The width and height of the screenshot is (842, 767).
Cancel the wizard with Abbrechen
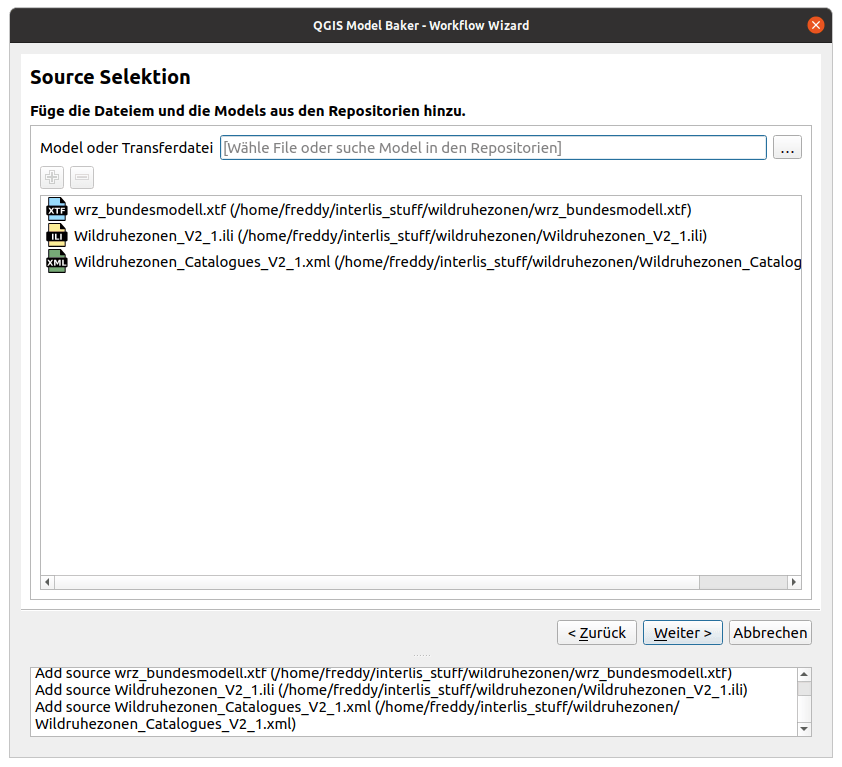(770, 633)
